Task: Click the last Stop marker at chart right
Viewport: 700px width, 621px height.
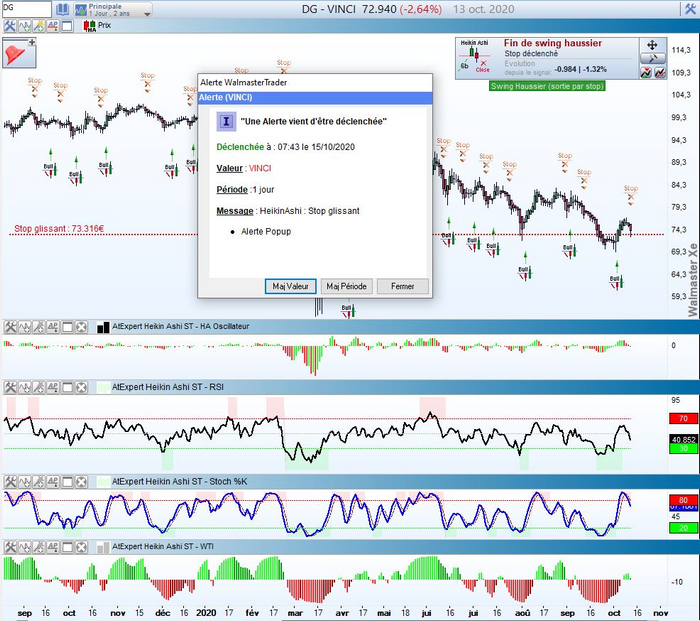Action: (x=631, y=195)
